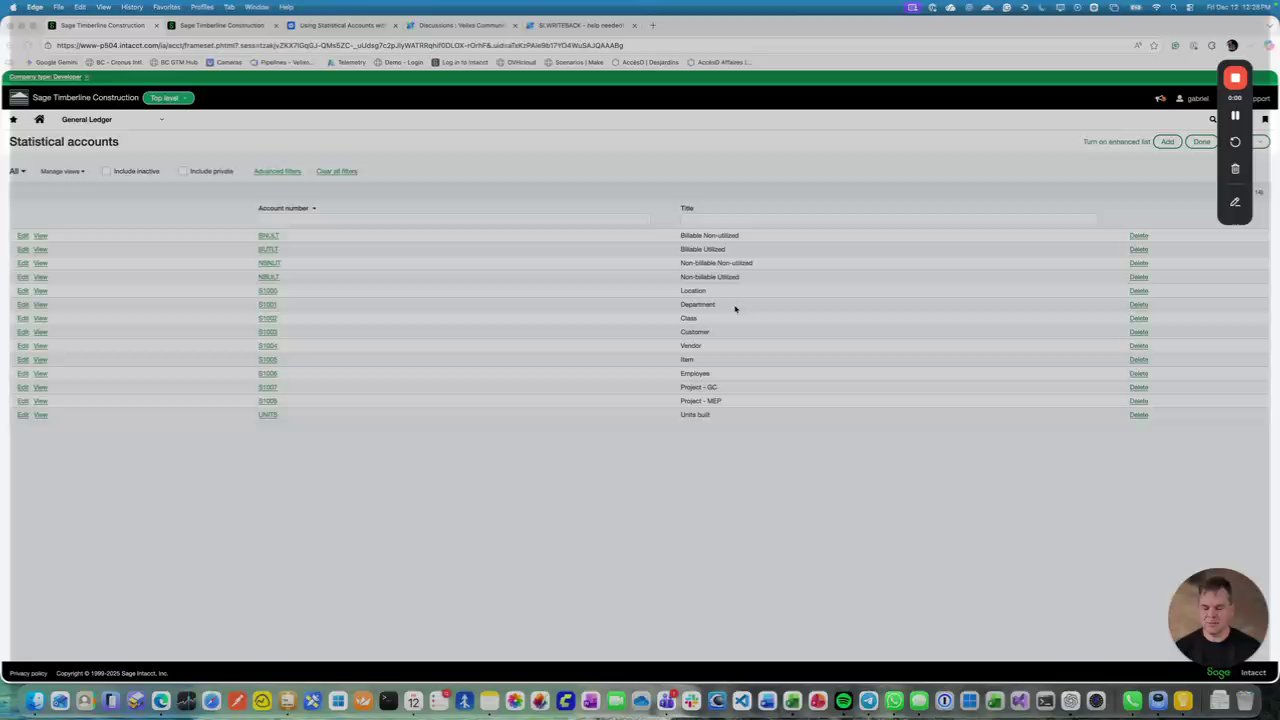
Task: Click the favorite star icon in address bar
Action: [1154, 45]
